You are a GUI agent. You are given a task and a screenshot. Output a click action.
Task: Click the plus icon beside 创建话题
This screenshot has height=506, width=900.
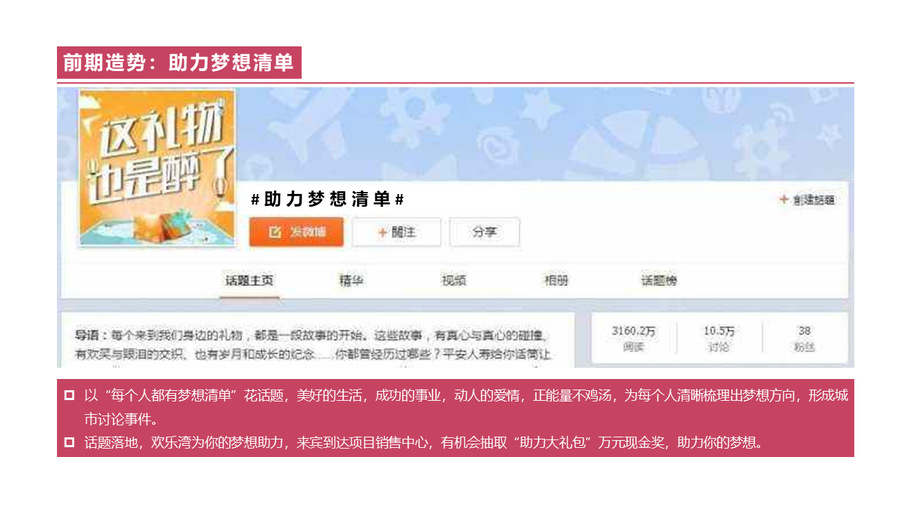783,199
